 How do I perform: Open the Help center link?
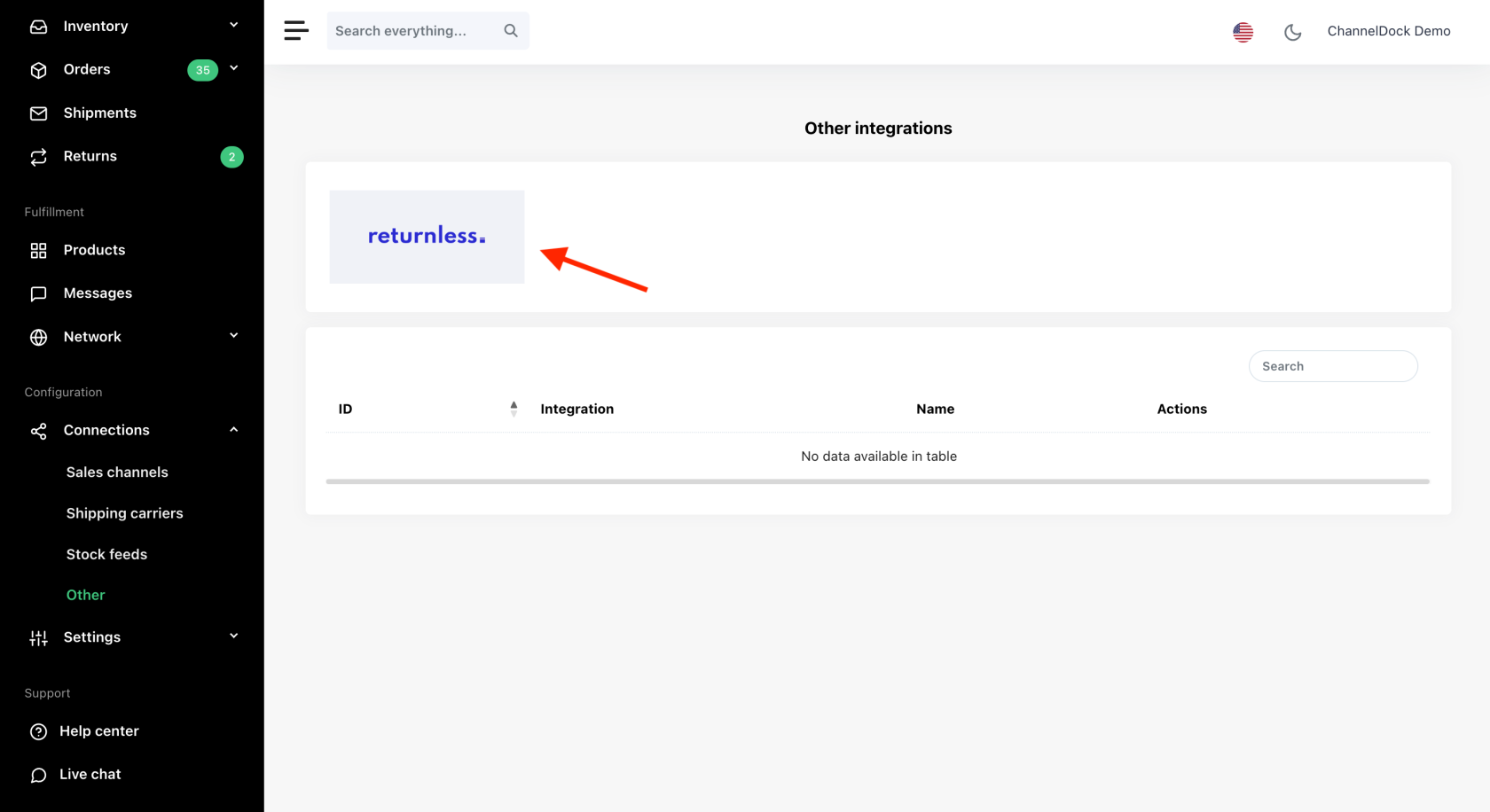click(x=99, y=731)
